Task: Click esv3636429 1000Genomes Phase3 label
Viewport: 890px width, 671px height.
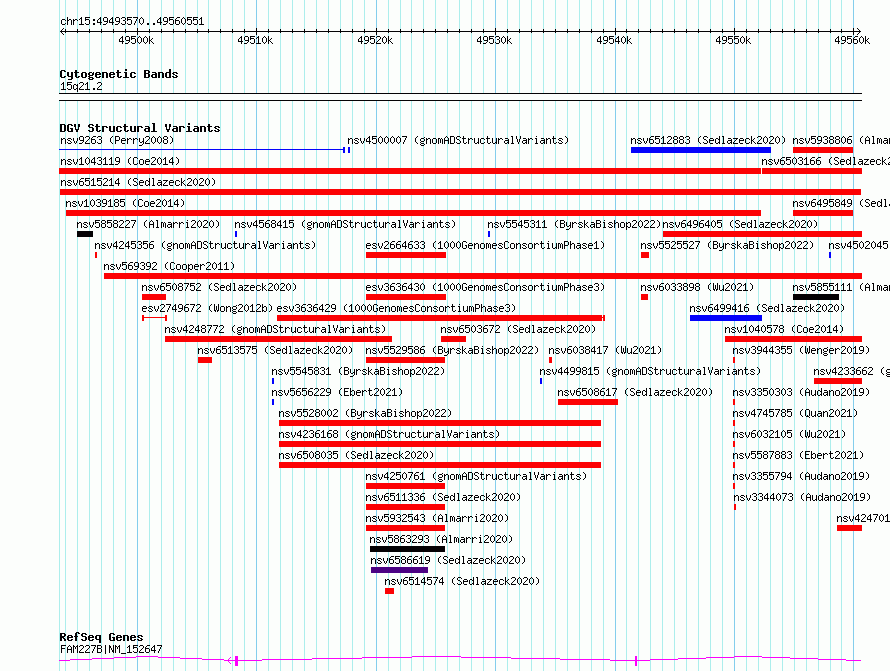Action: (x=396, y=308)
